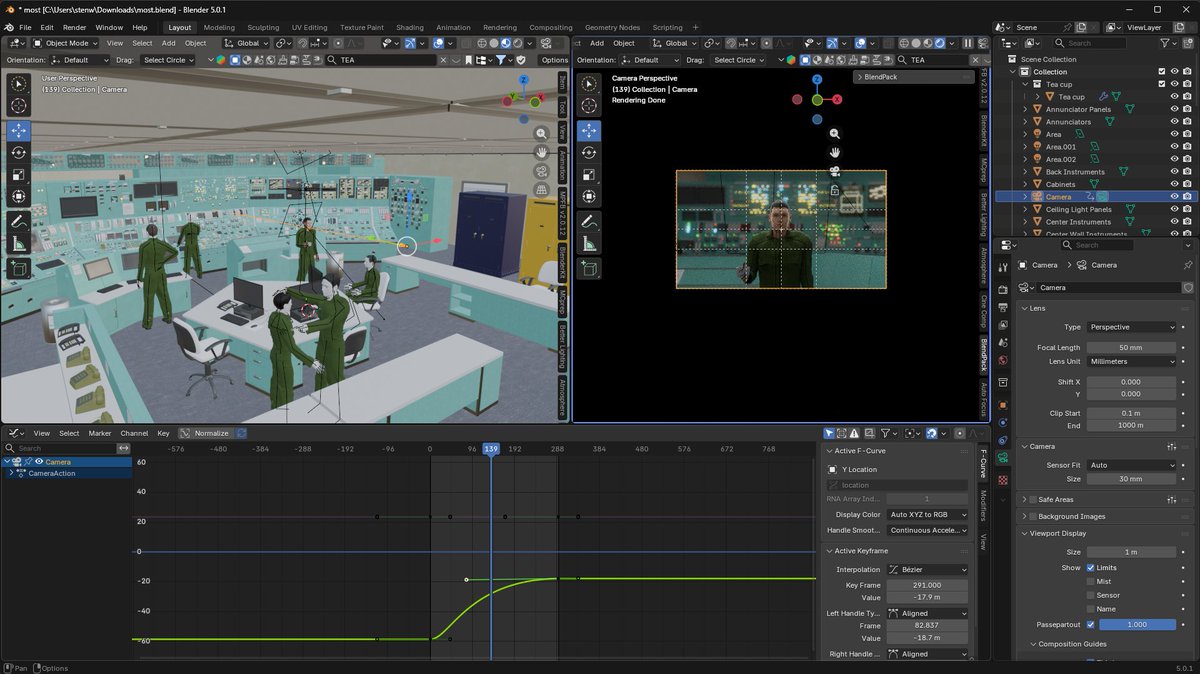Activate the Annotate tool
Image resolution: width=1200 pixels, height=674 pixels.
pos(18,219)
